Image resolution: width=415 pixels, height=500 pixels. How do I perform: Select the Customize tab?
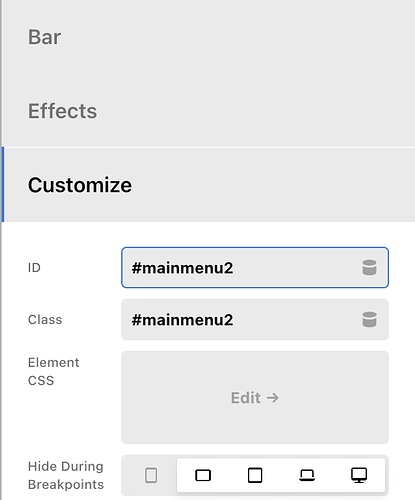[x=208, y=185]
